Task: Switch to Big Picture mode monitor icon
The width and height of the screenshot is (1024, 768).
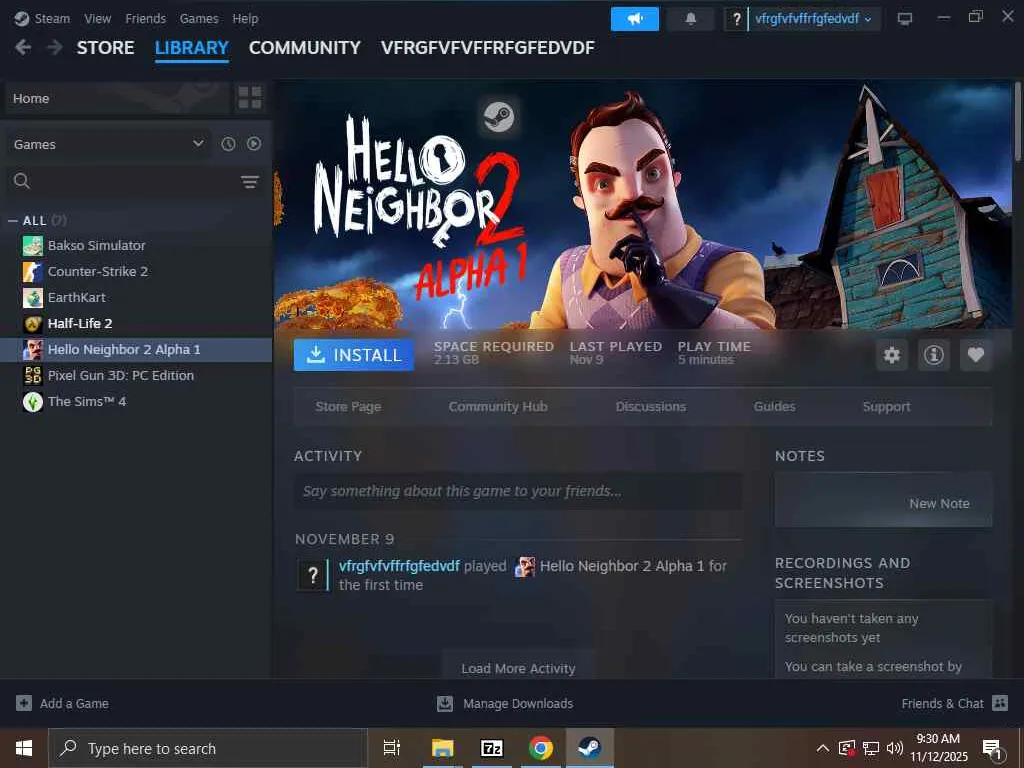Action: pyautogui.click(x=904, y=19)
